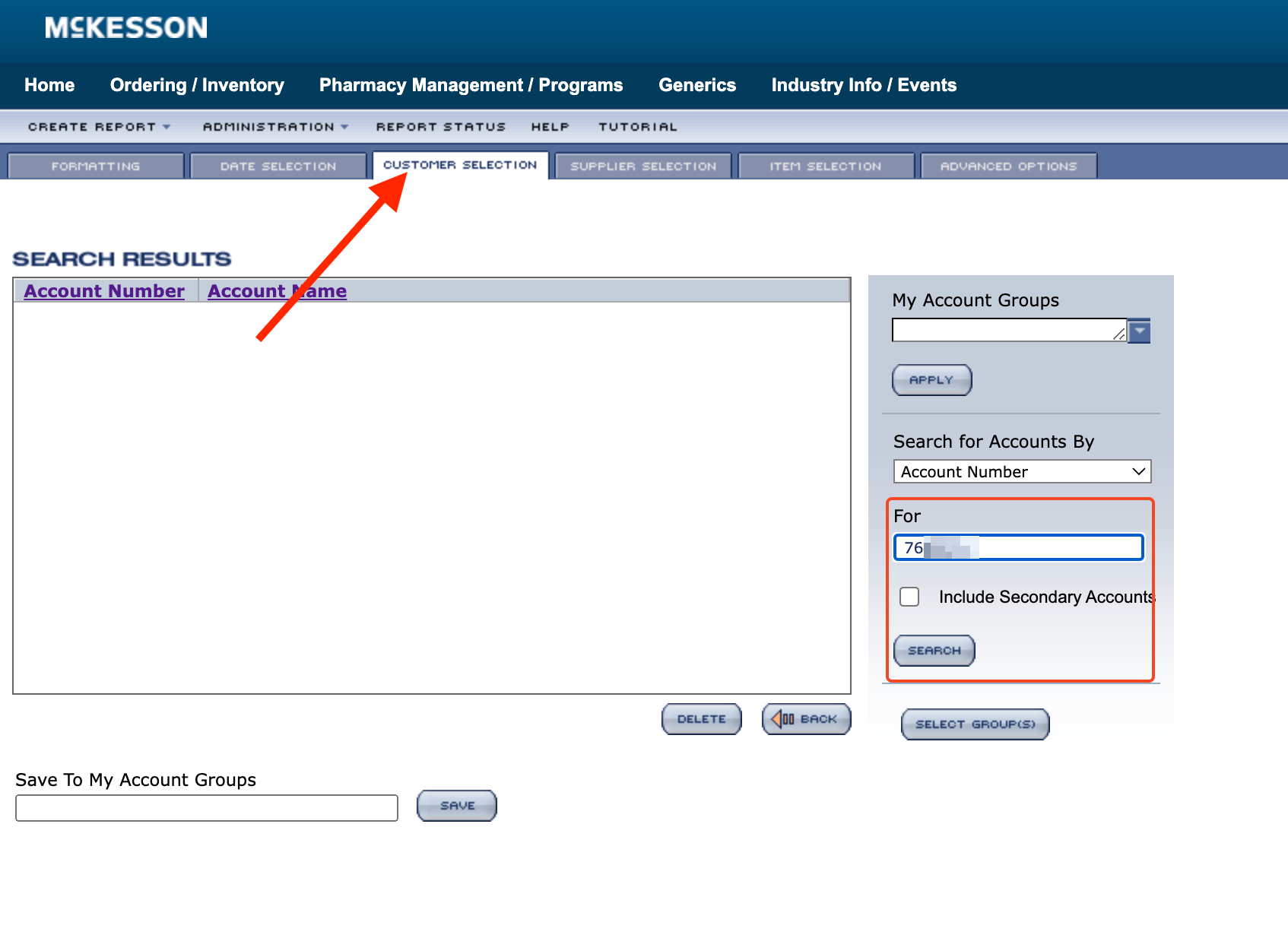Click the Apply button
The image size is (1288, 938).
[x=931, y=380]
